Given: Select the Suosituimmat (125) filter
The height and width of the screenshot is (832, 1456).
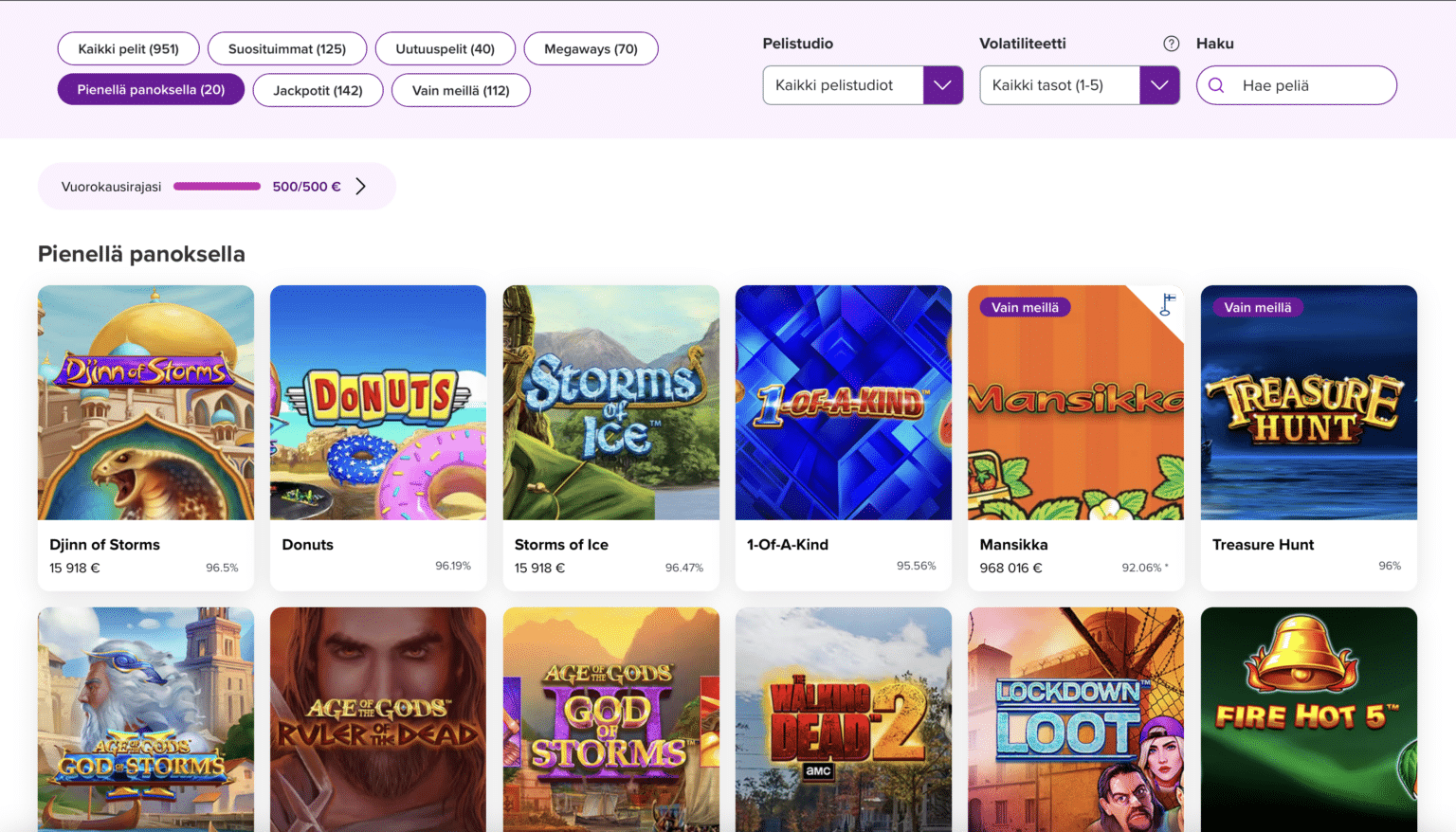Looking at the screenshot, I should click(287, 48).
